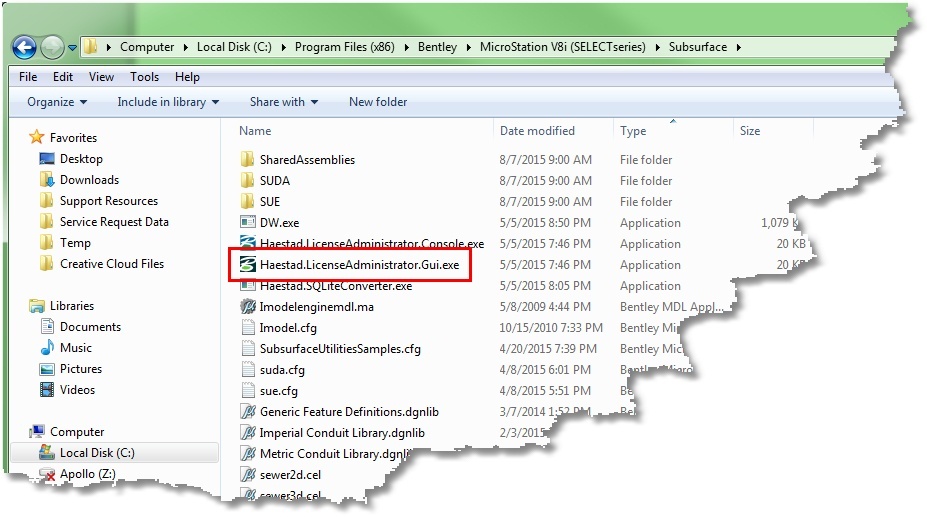Select Haestad.SQLiteConverter.exe icon
Screen dimensions: 927x525
247,286
